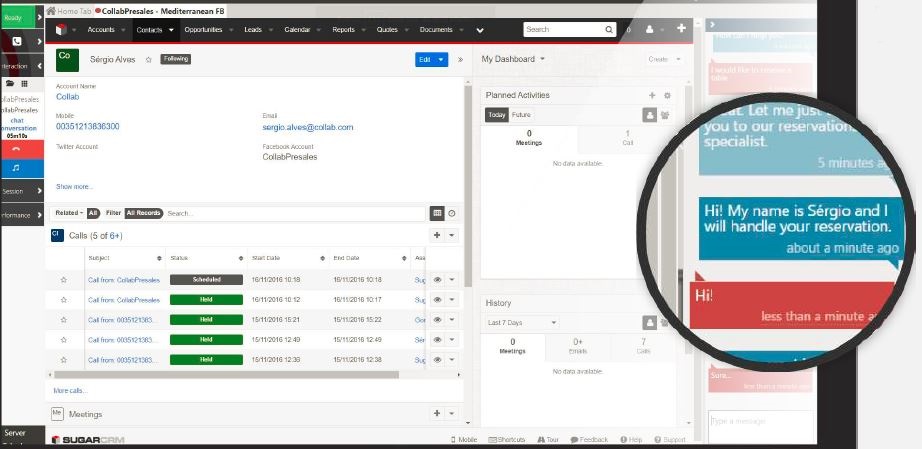
Task: Open Feedback in the footer
Action: pyautogui.click(x=590, y=440)
